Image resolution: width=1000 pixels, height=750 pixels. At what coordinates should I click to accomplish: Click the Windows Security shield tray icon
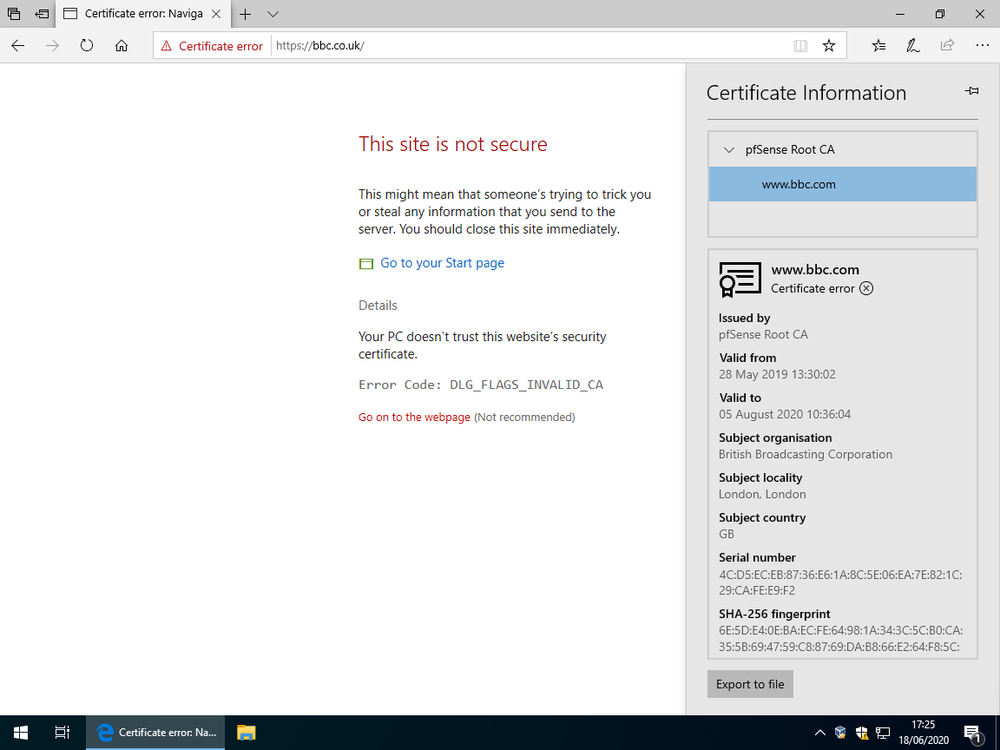[862, 732]
